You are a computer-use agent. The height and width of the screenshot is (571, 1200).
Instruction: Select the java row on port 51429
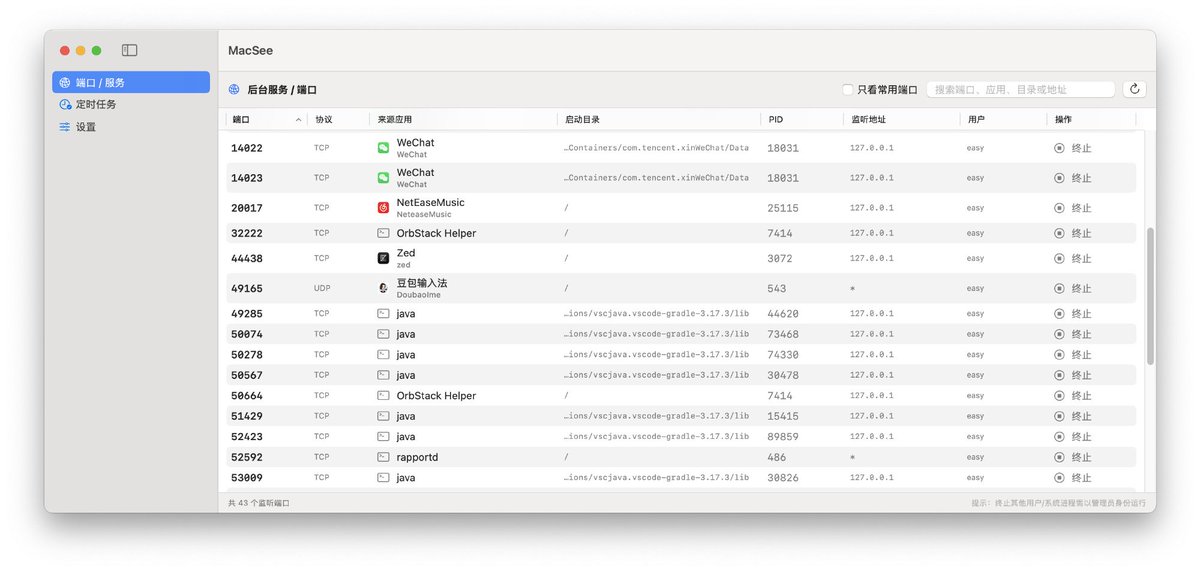tap(680, 416)
